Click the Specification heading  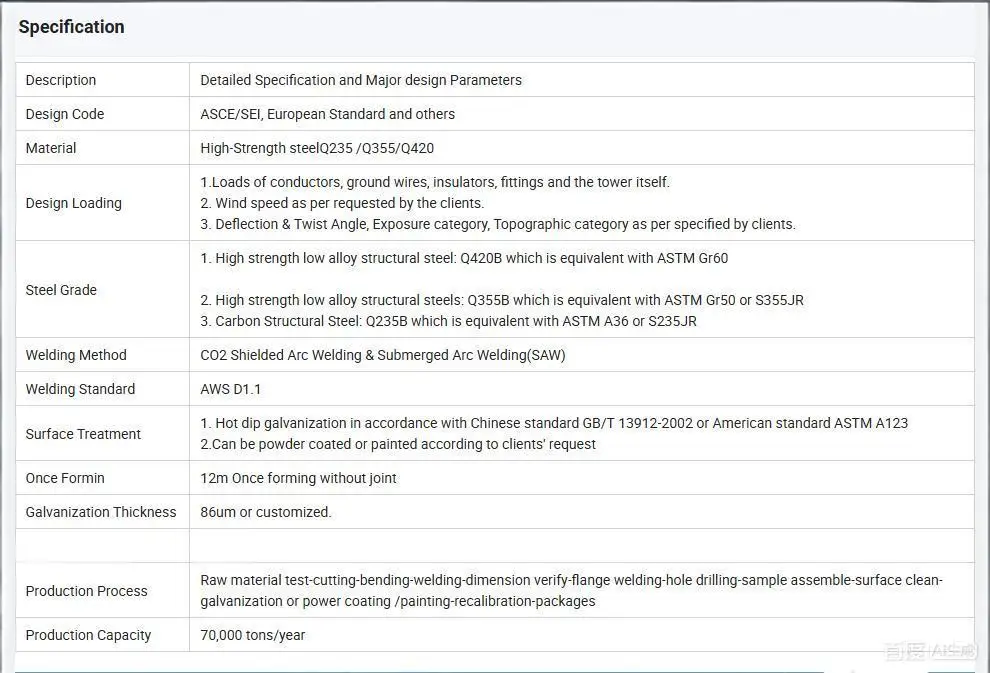(71, 27)
